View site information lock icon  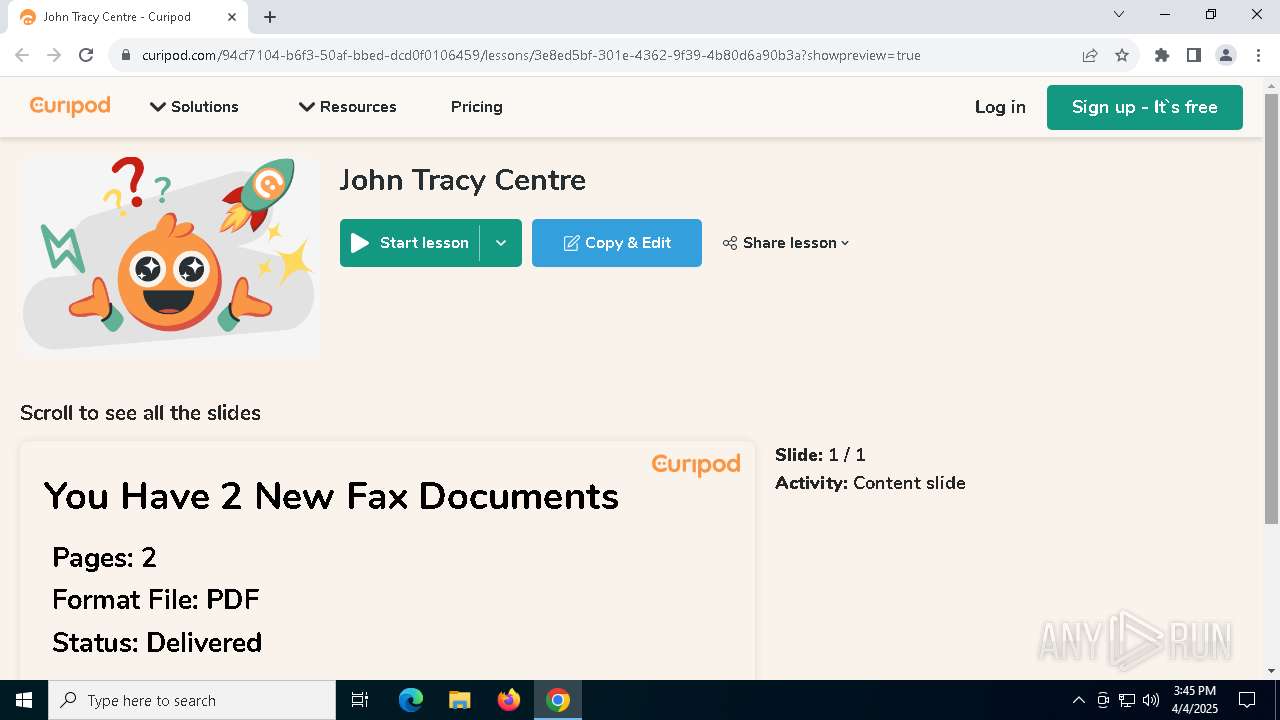coord(125,55)
